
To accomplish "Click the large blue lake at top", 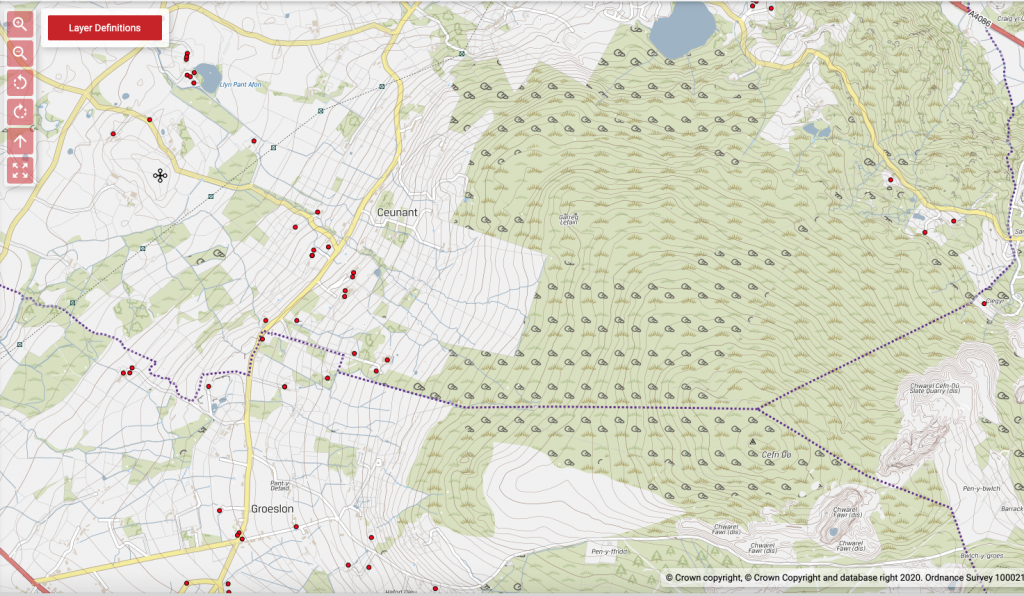I will click(x=684, y=29).
